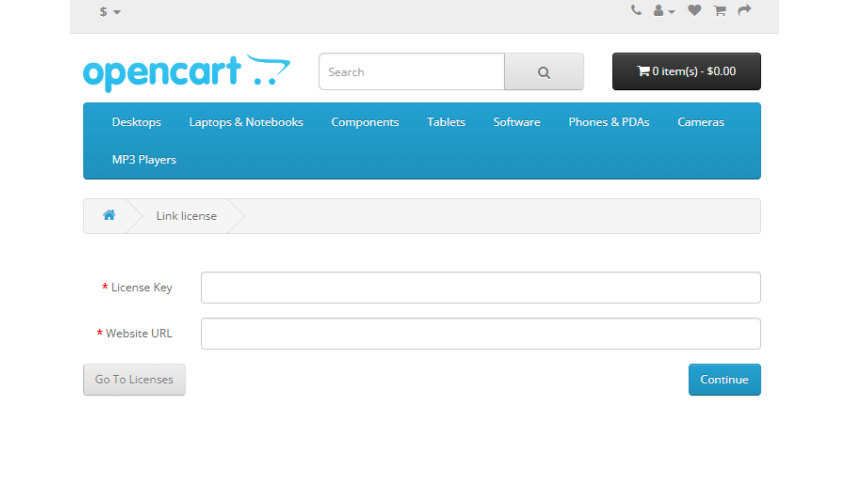This screenshot has height=500, width=850.
Task: Open the wish list heart icon
Action: pyautogui.click(x=694, y=10)
